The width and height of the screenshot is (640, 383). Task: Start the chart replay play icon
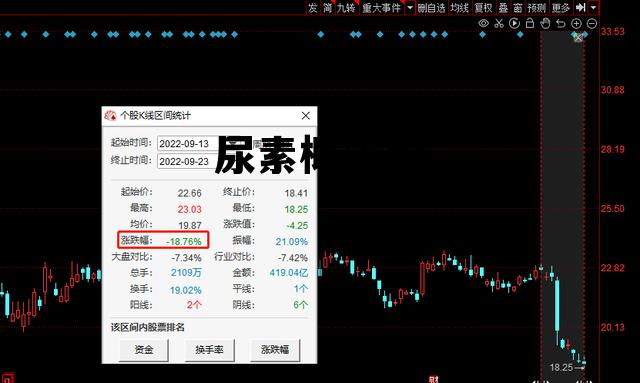514,23
